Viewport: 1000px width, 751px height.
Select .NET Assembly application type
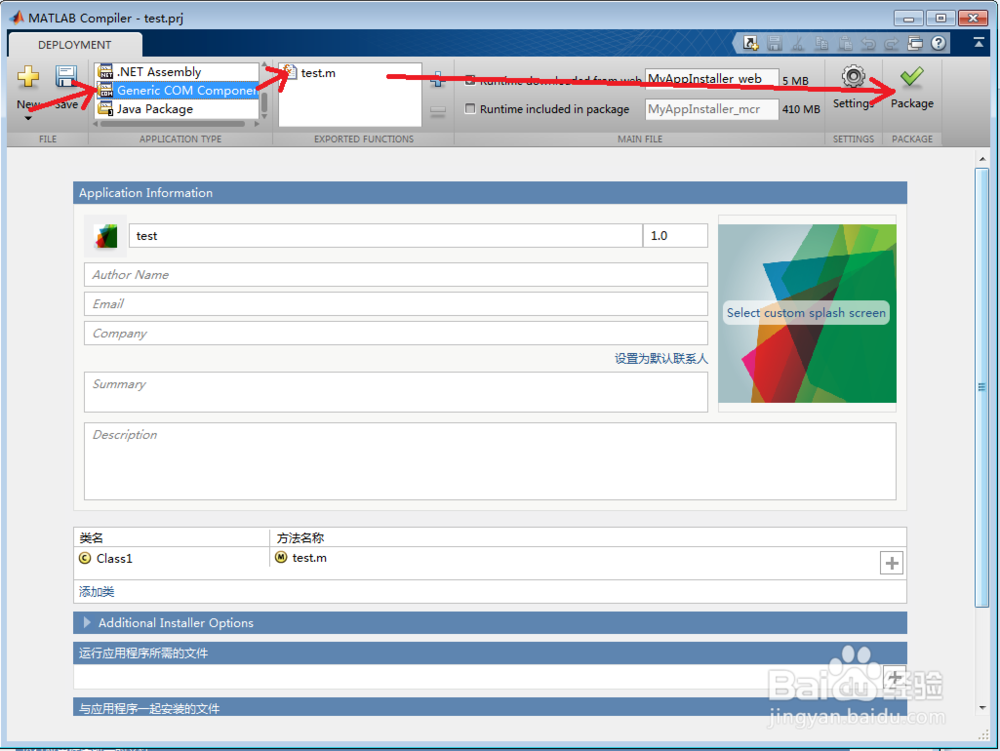coord(177,72)
